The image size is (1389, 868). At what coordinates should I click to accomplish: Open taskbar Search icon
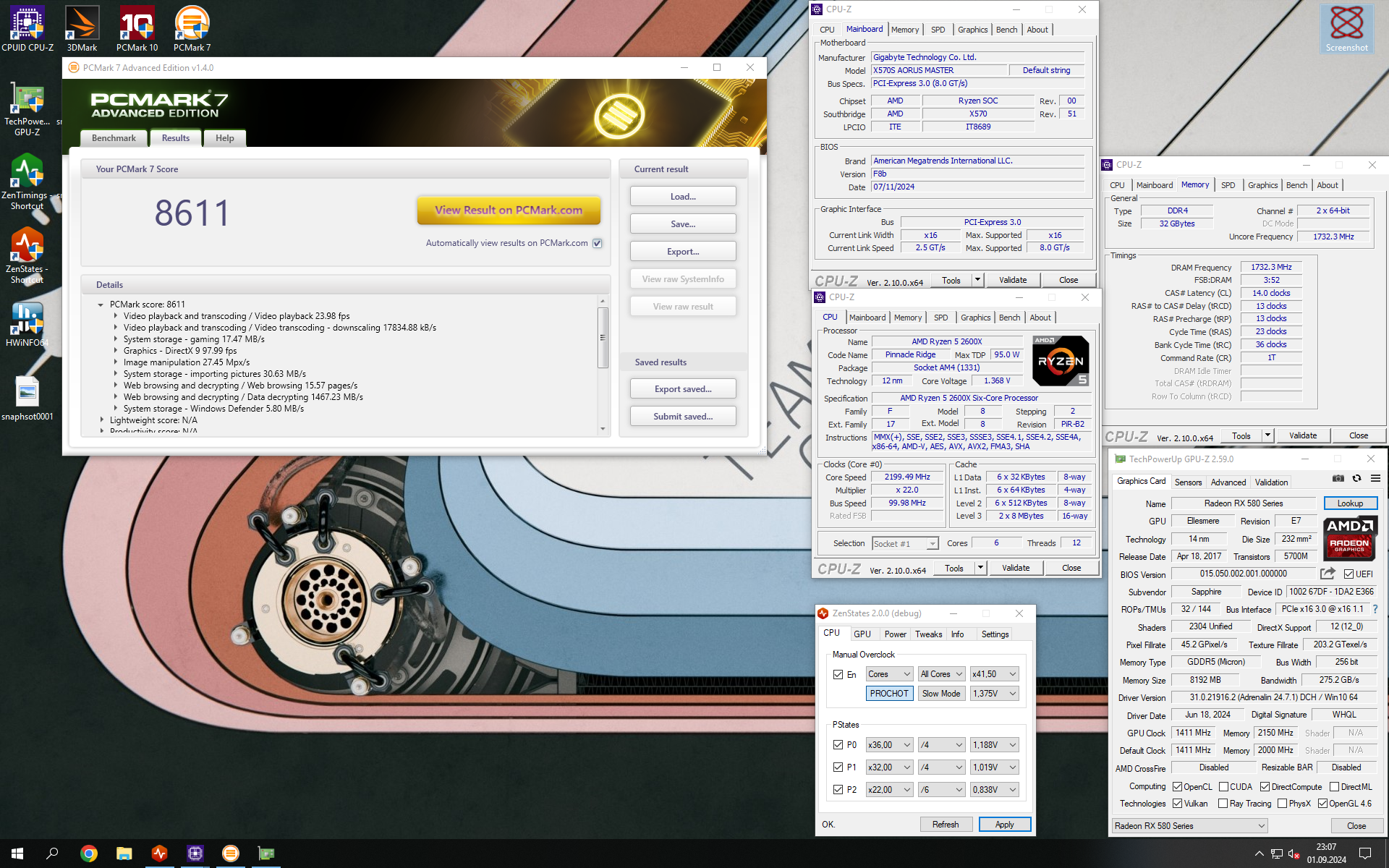(x=52, y=854)
